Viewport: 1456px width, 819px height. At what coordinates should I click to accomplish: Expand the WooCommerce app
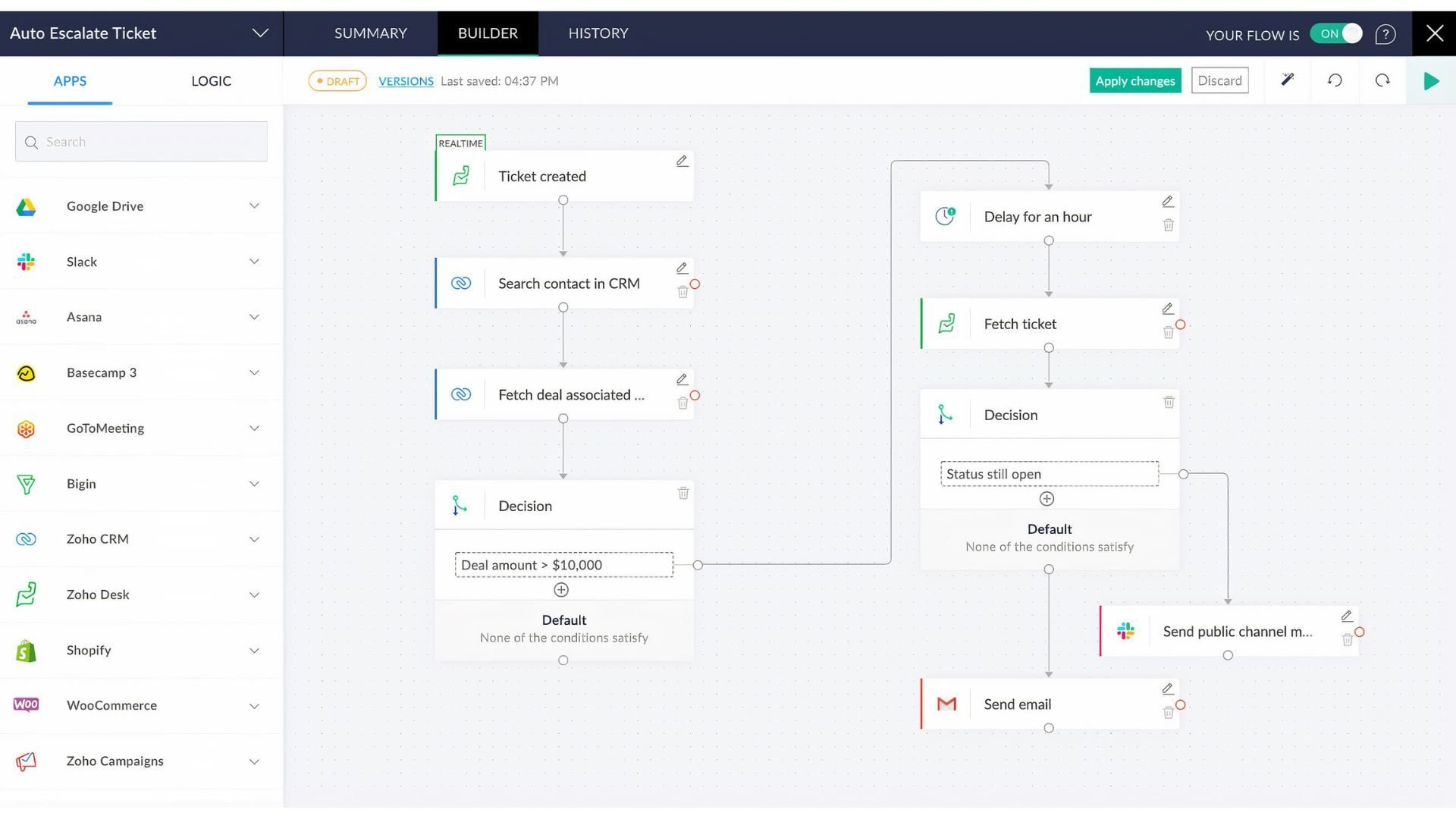(x=254, y=706)
